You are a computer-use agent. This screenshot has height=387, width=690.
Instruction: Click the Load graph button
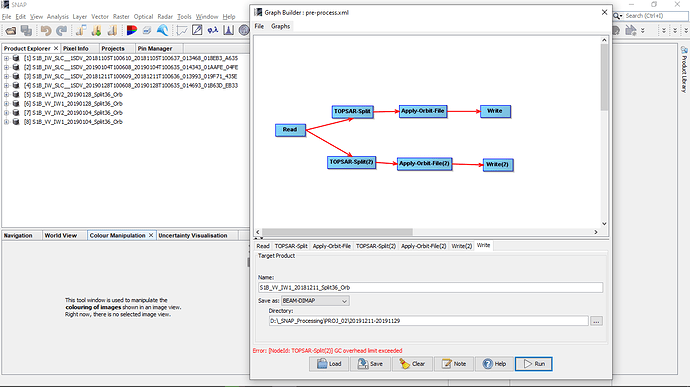(329, 364)
